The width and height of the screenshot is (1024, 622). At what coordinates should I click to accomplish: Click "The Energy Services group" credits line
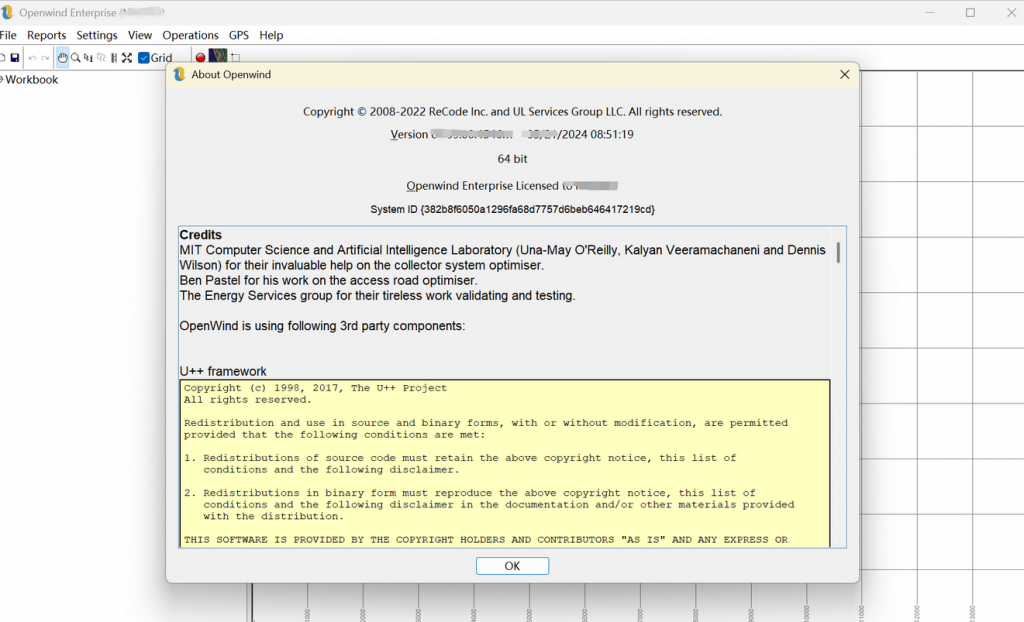377,295
